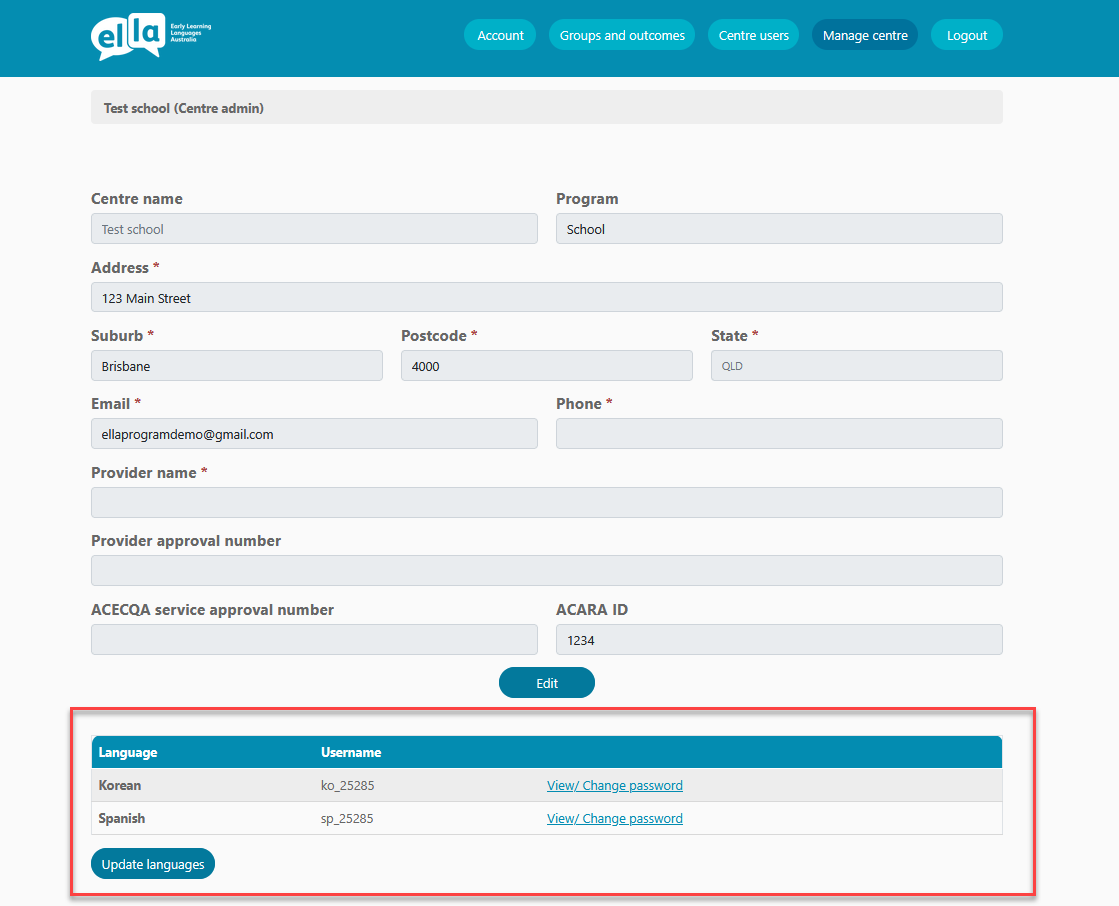1119x906 pixels.
Task: Select the ACARA ID field showing 1234
Action: [779, 639]
